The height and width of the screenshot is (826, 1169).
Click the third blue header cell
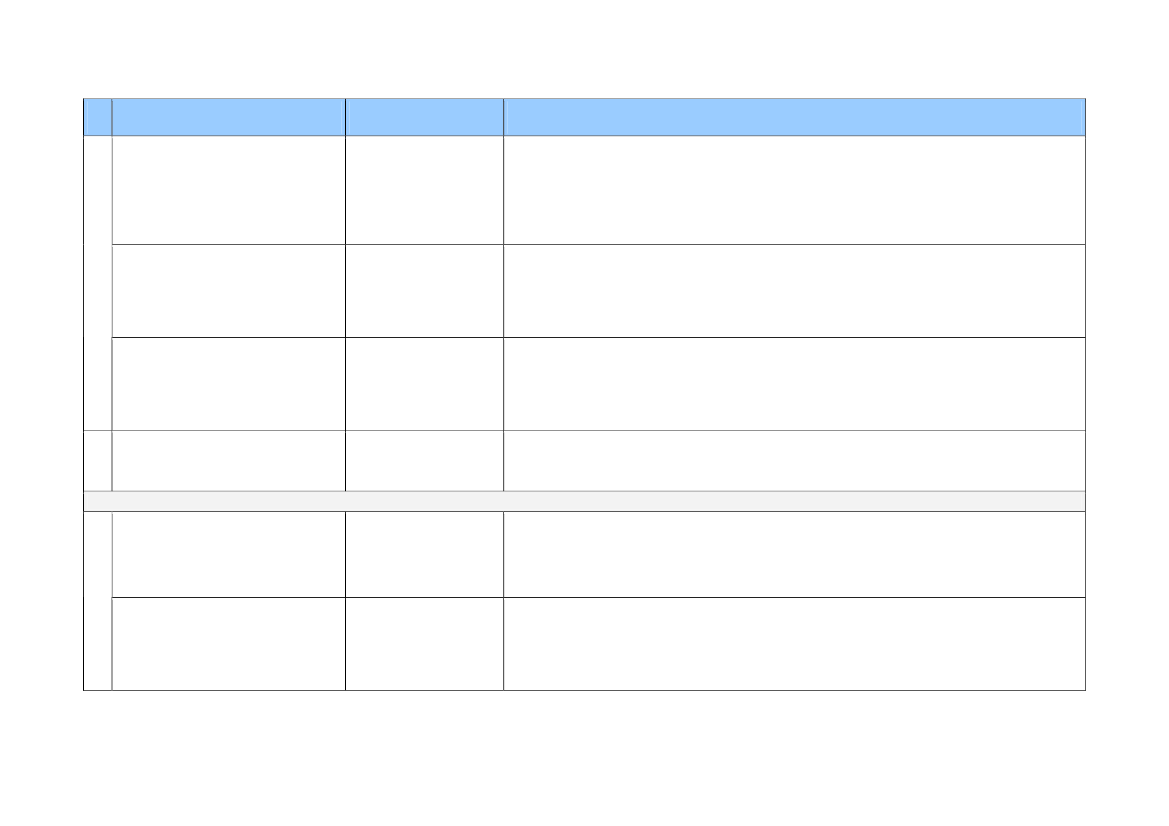(x=424, y=117)
